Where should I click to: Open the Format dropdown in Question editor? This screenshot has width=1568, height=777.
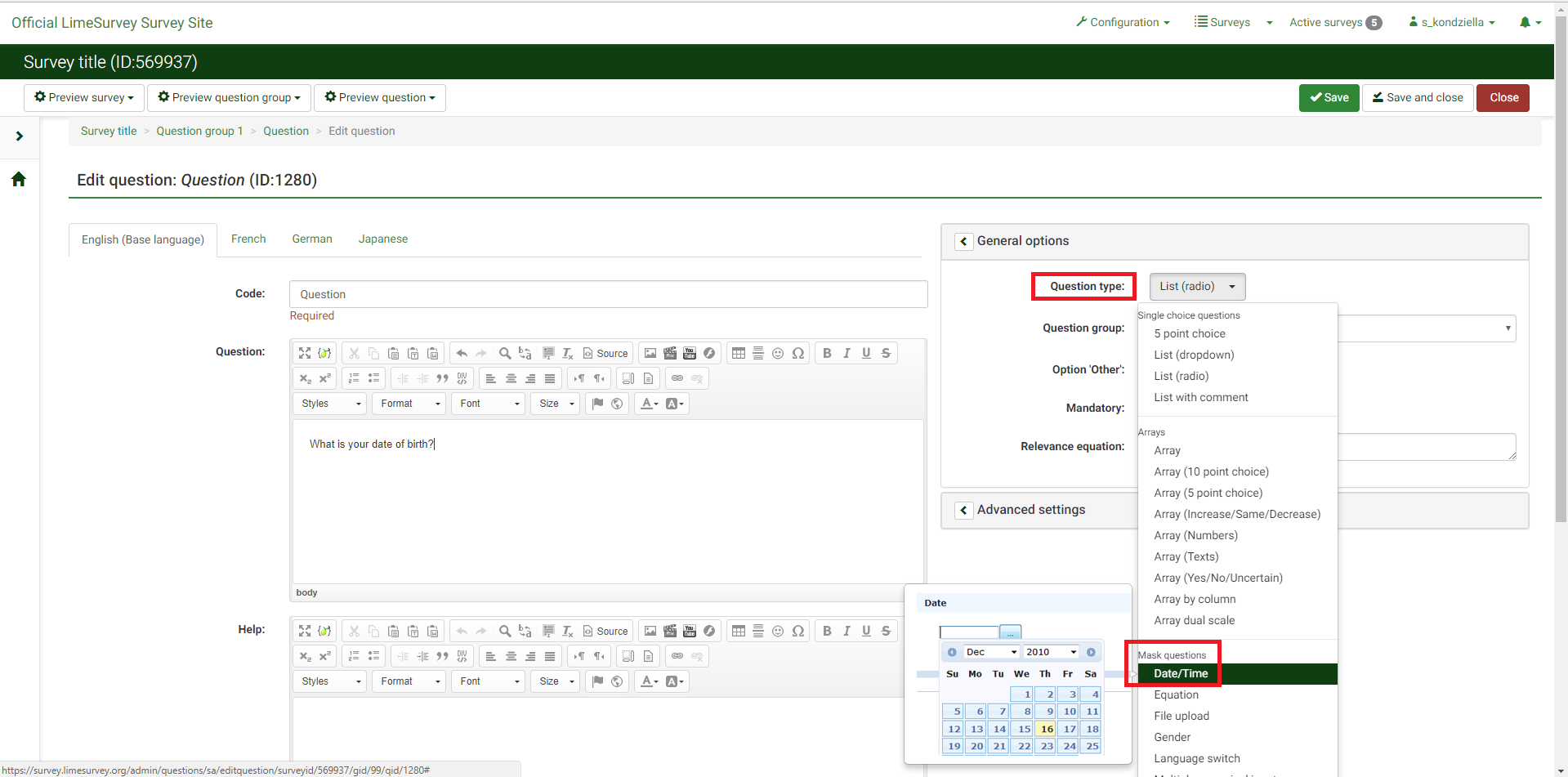(x=409, y=404)
